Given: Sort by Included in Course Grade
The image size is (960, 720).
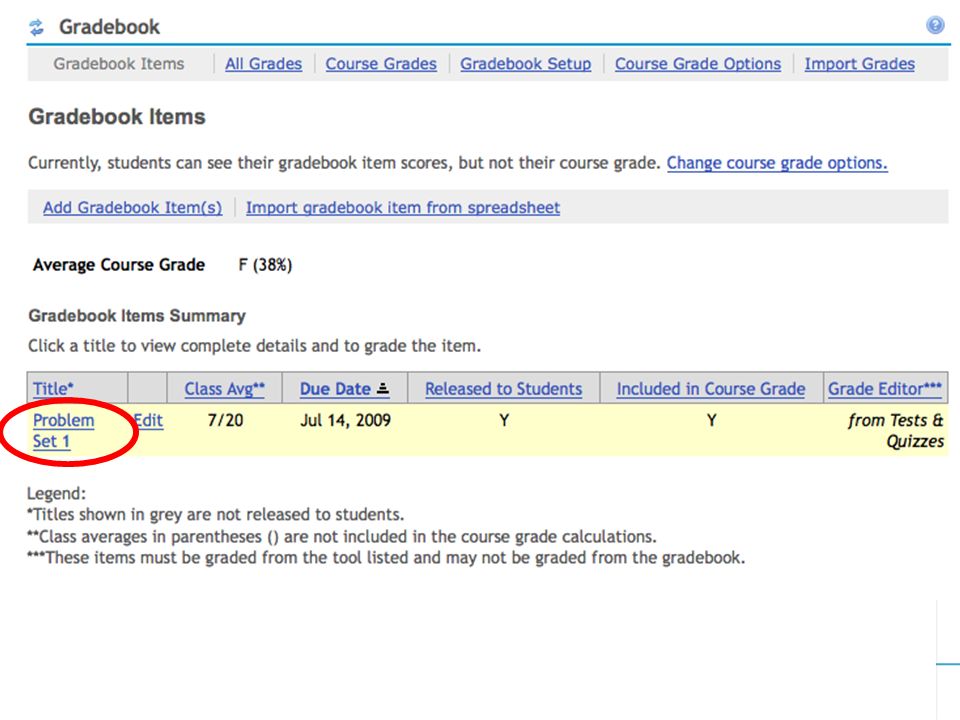Looking at the screenshot, I should coord(711,389).
